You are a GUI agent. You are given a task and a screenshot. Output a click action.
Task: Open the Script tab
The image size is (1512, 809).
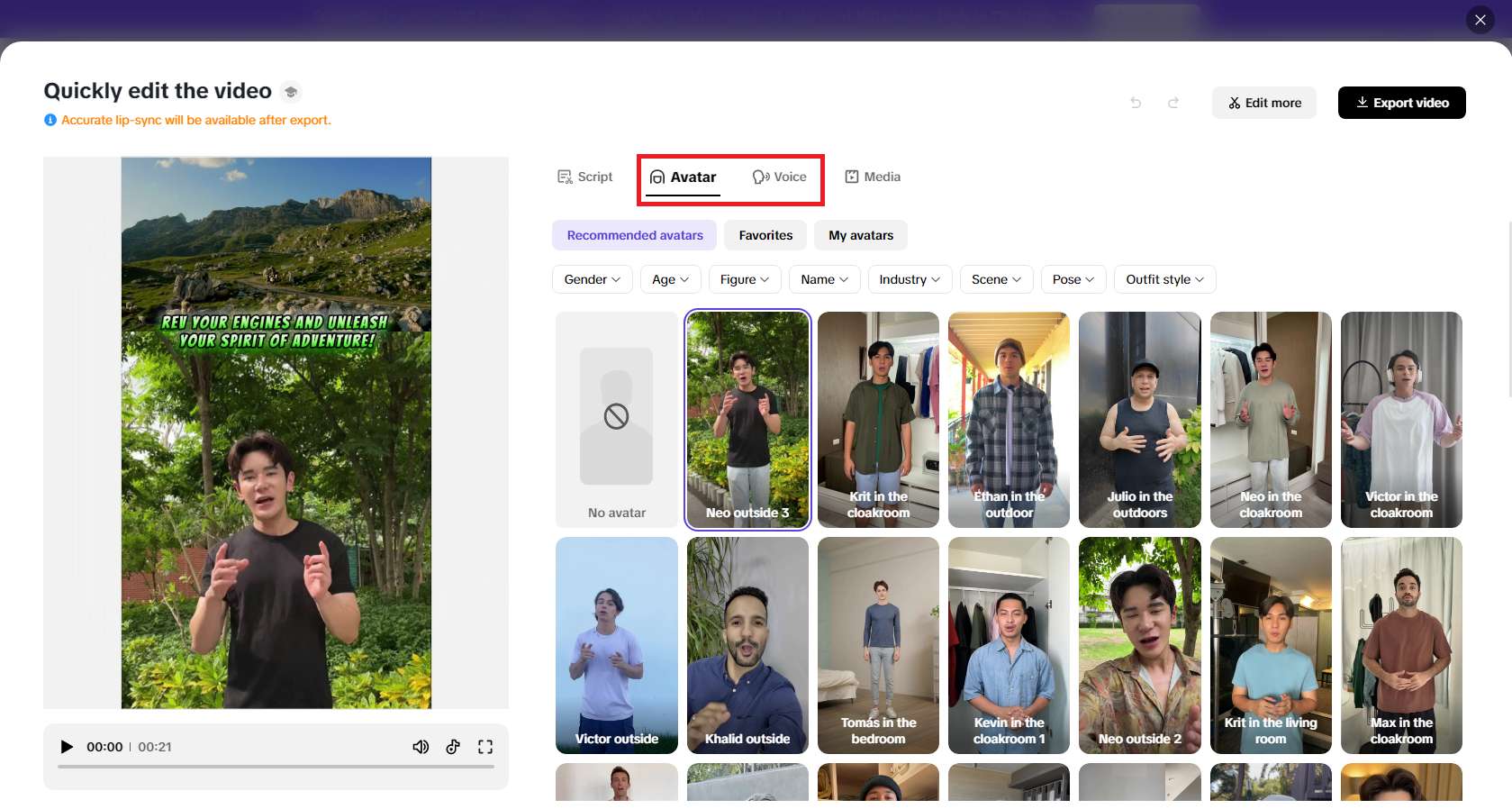(585, 177)
